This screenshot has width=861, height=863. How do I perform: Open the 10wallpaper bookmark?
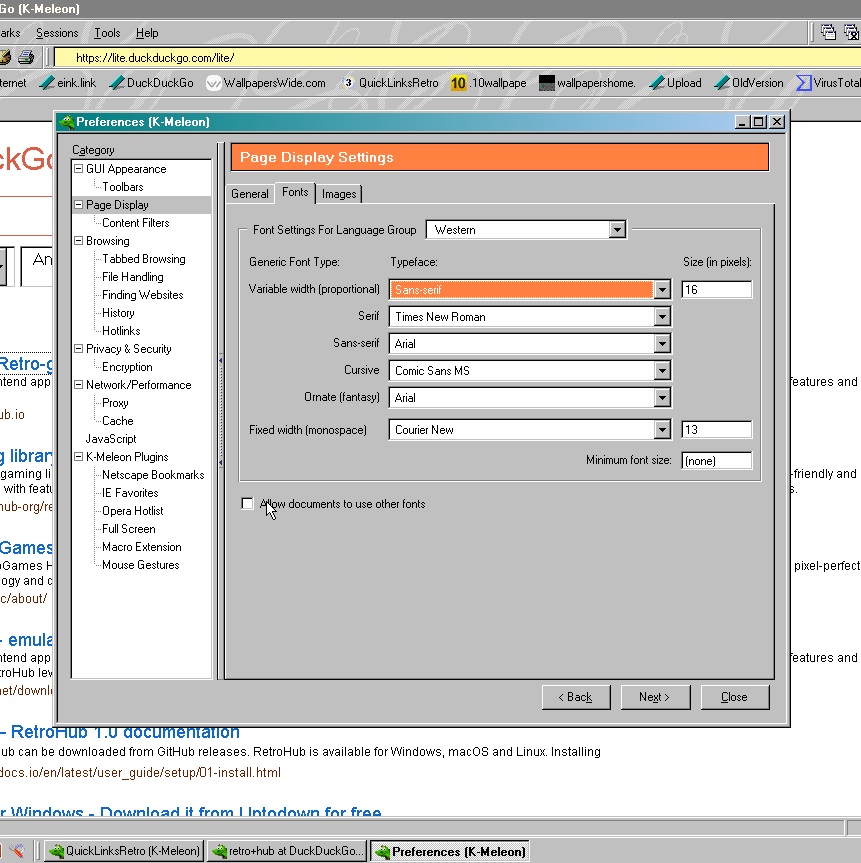tap(488, 83)
